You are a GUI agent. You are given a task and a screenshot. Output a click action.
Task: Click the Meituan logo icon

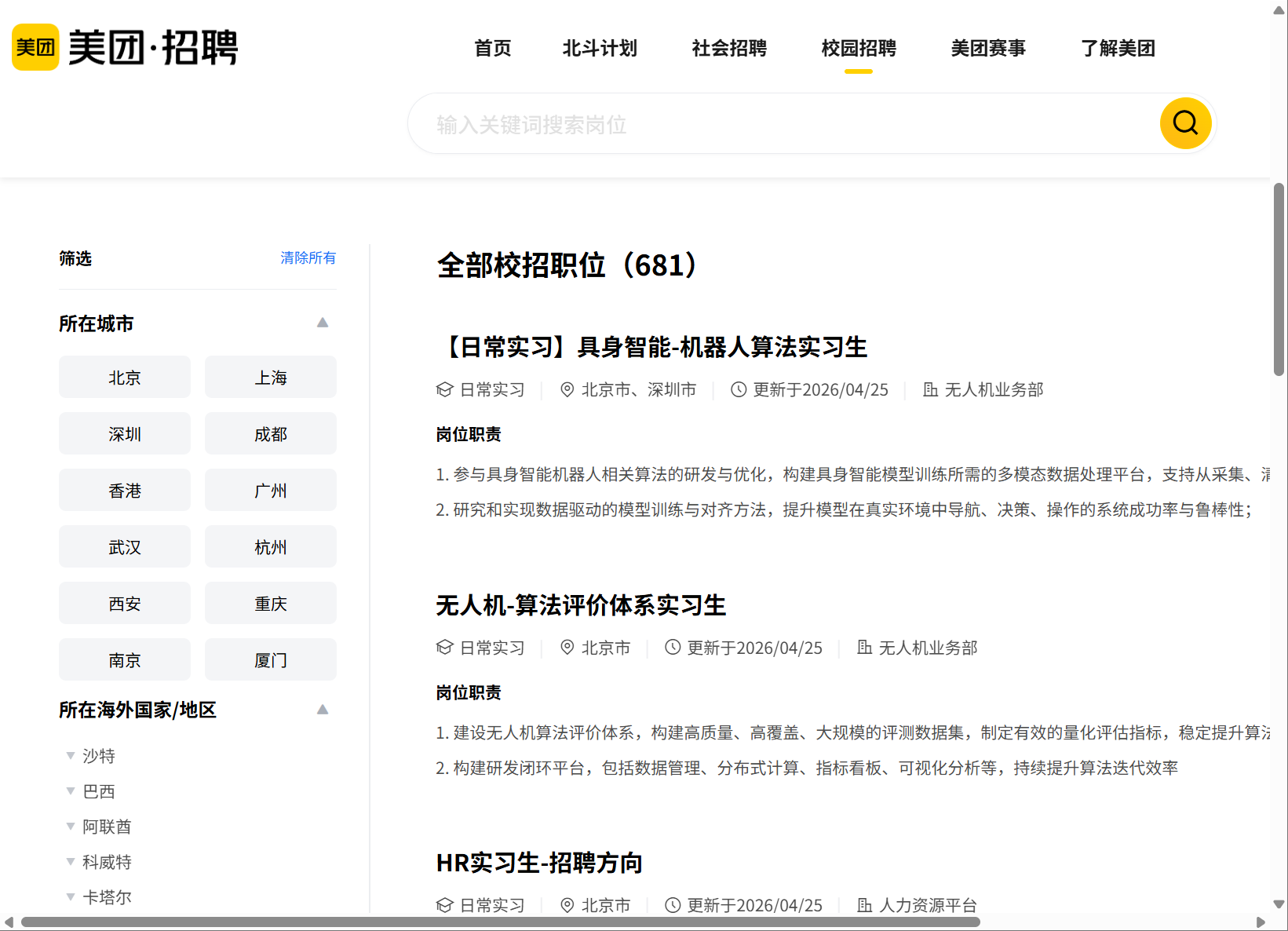point(35,47)
